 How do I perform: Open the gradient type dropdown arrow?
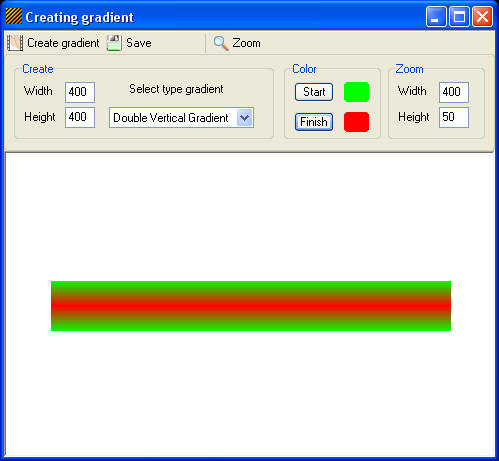[245, 118]
